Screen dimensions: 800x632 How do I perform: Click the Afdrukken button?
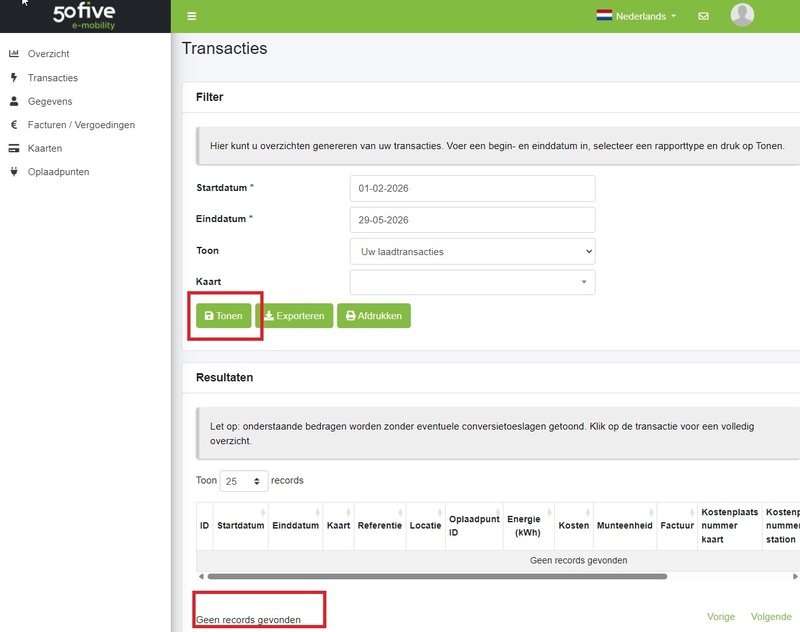point(374,316)
